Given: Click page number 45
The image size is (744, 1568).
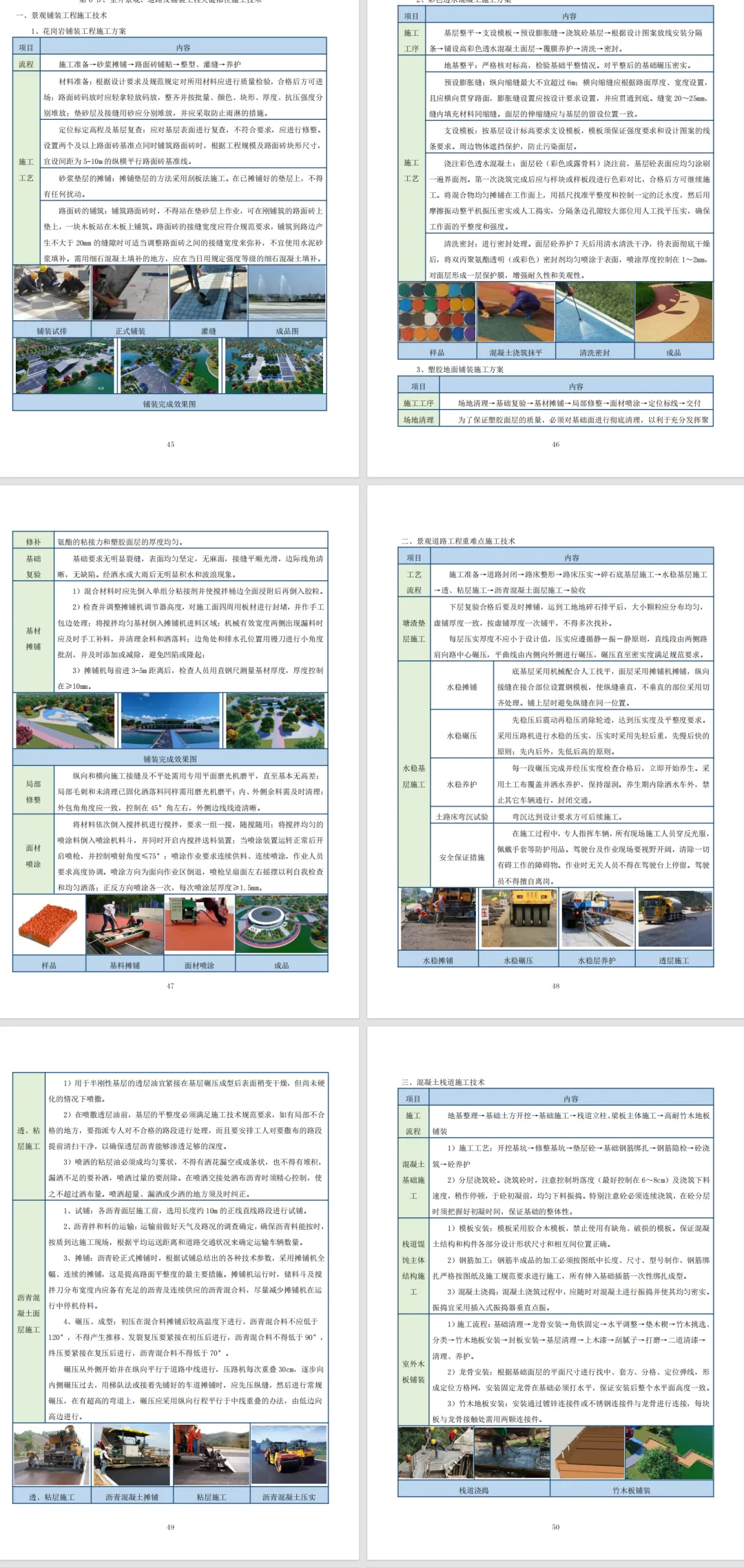Looking at the screenshot, I should [x=170, y=445].
